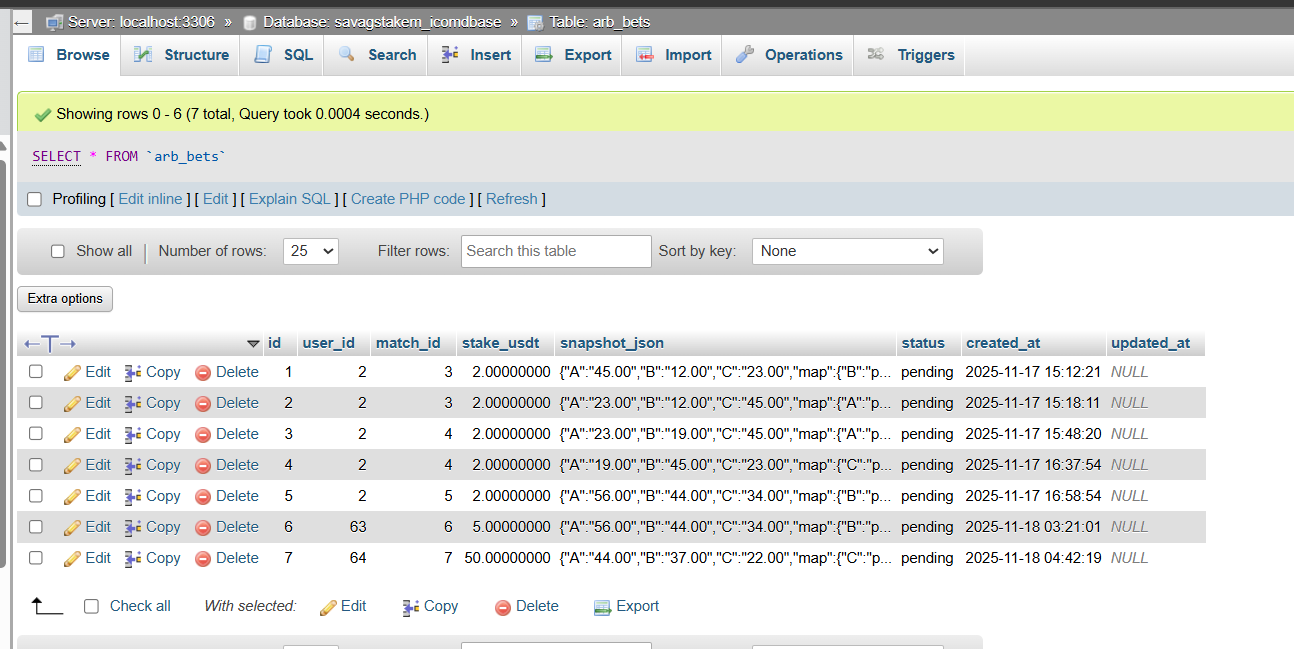Click the Copy icon for row 3
This screenshot has height=649, width=1294.
pos(133,434)
